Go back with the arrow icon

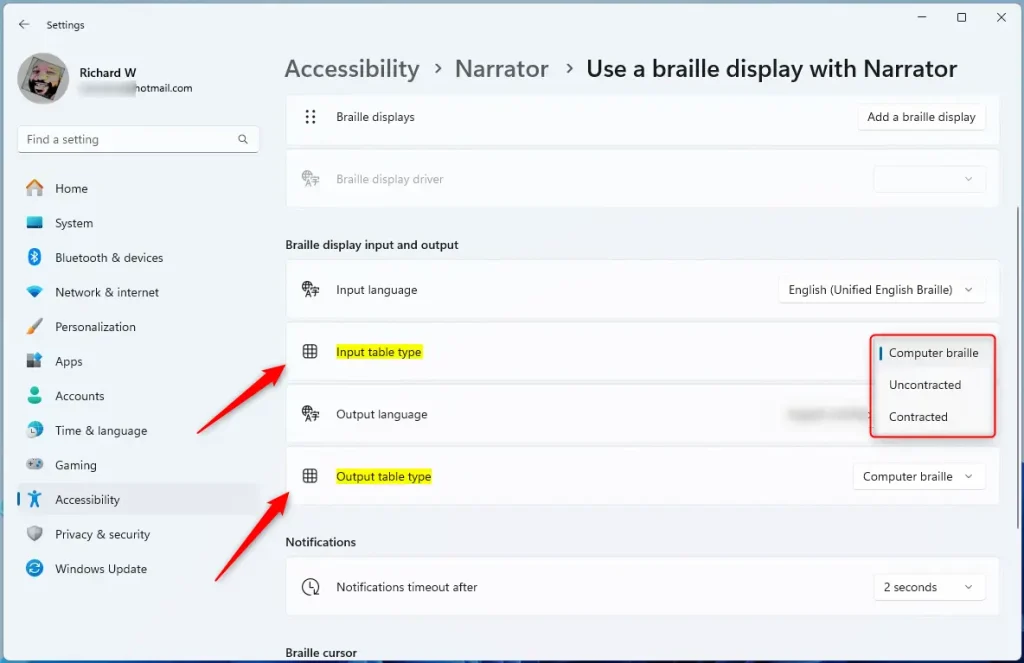(24, 24)
